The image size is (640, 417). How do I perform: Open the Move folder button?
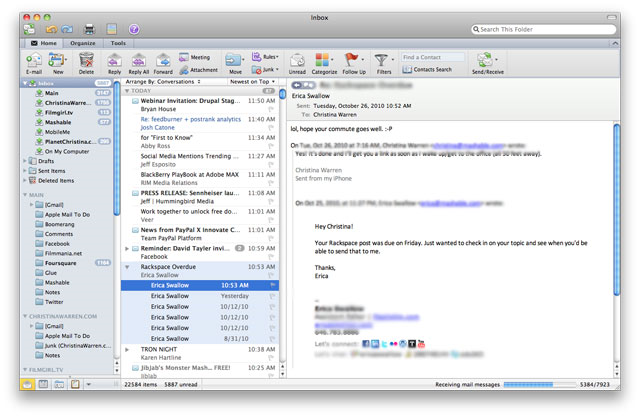click(x=235, y=64)
